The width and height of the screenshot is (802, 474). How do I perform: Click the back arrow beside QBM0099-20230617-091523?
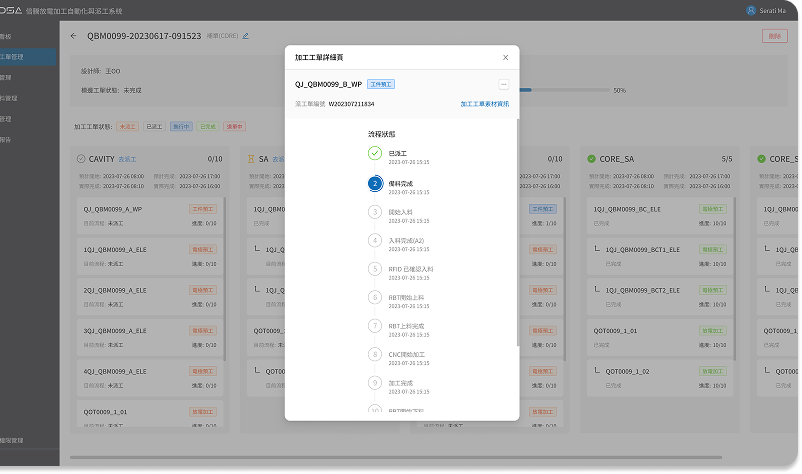click(x=73, y=36)
